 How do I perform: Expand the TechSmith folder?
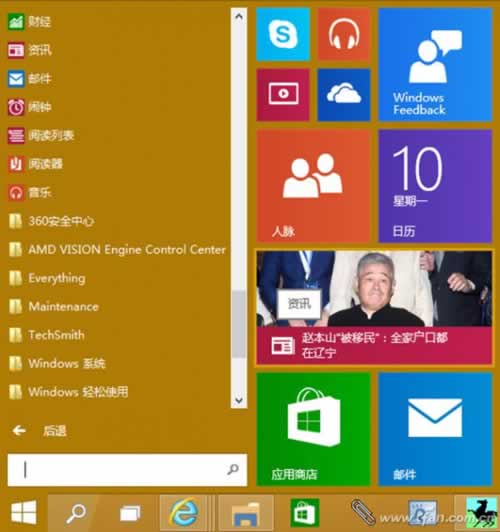[46, 335]
